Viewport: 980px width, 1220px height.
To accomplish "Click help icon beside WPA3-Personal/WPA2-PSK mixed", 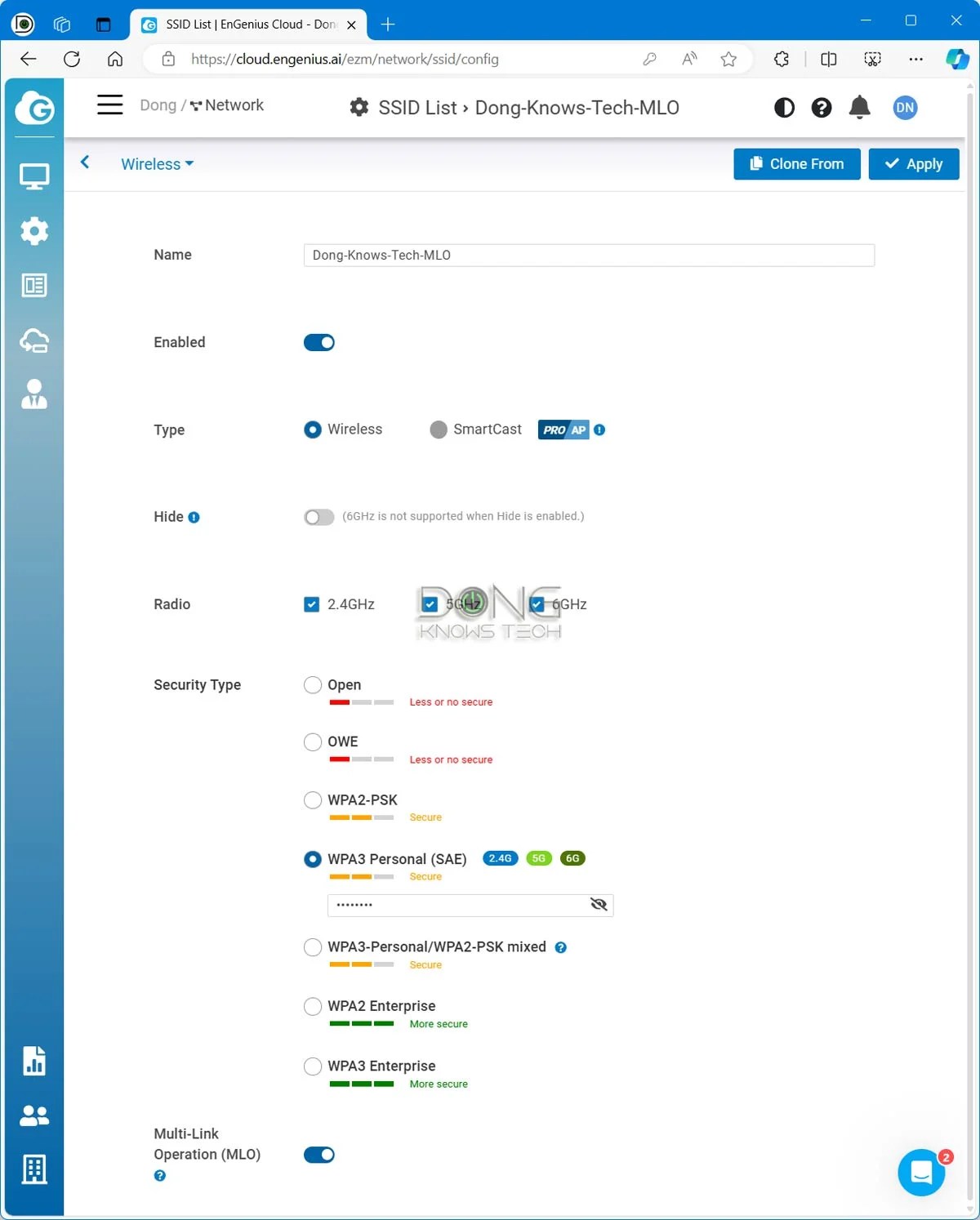I will pos(561,948).
